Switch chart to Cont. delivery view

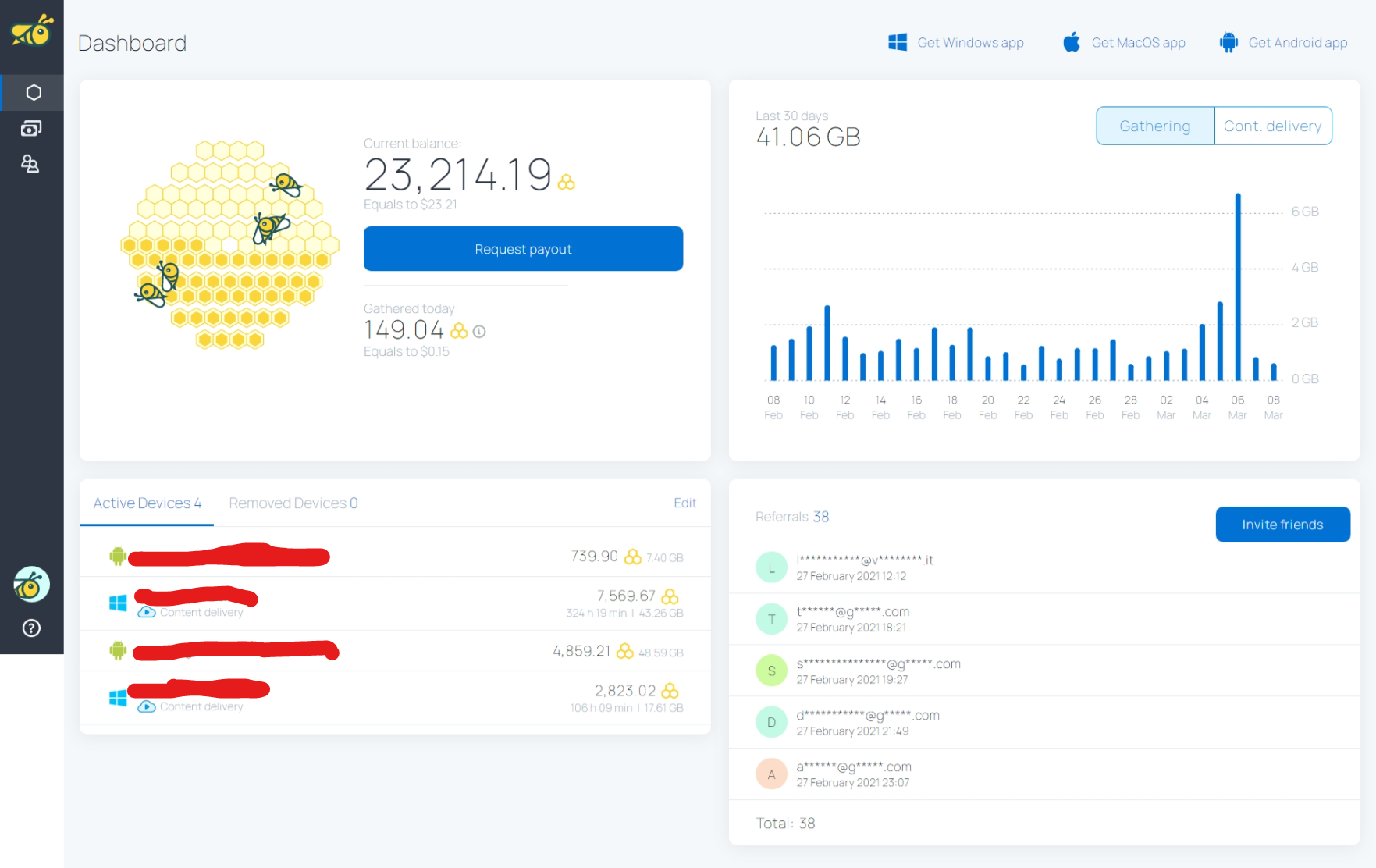pyautogui.click(x=1273, y=126)
